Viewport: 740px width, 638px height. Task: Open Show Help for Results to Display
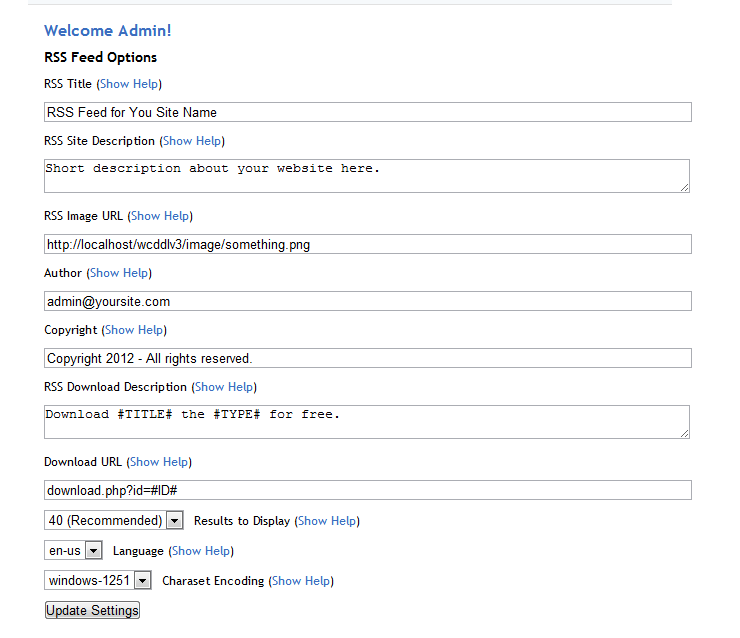pyautogui.click(x=327, y=521)
